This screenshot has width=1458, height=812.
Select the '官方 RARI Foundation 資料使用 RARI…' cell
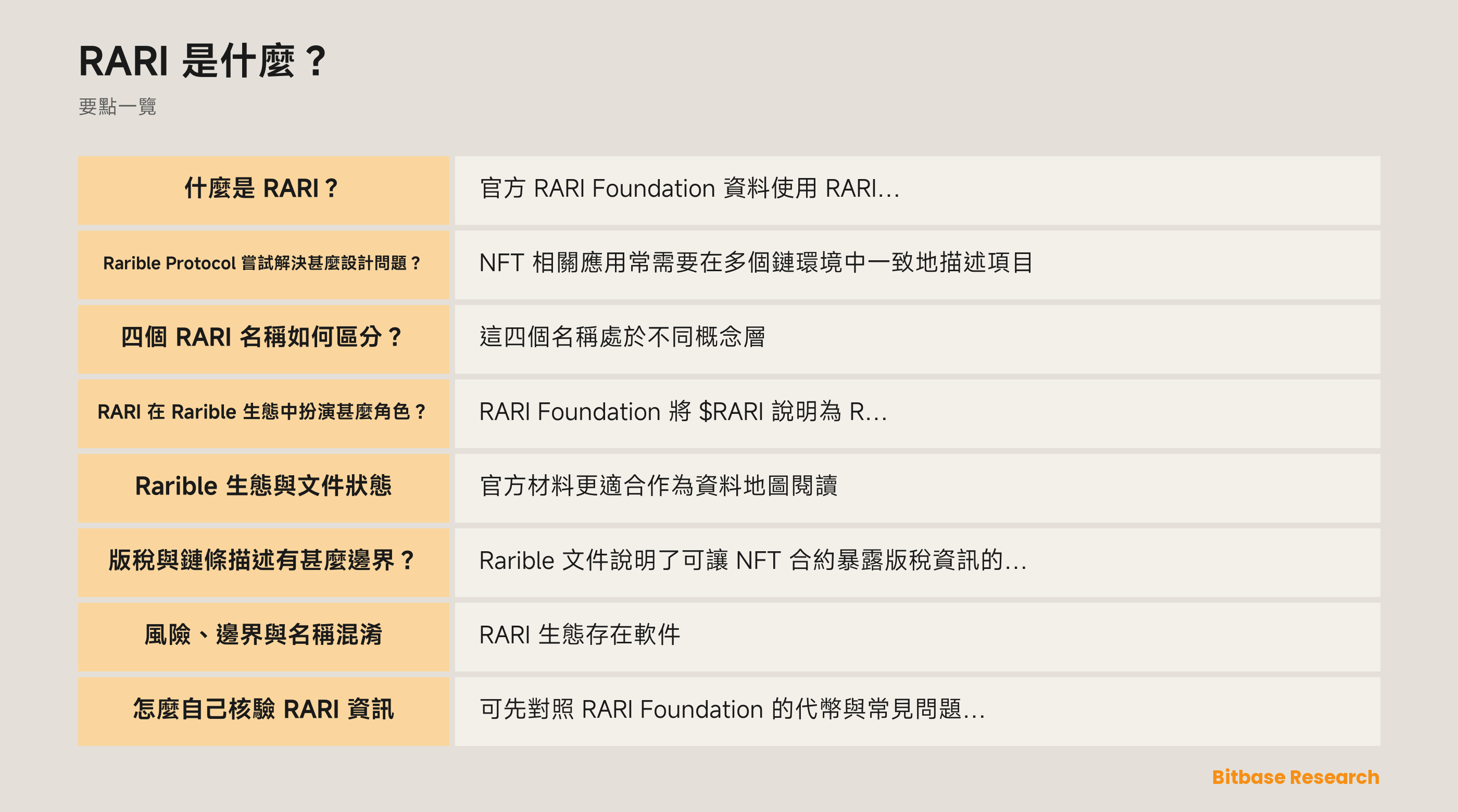tap(917, 190)
